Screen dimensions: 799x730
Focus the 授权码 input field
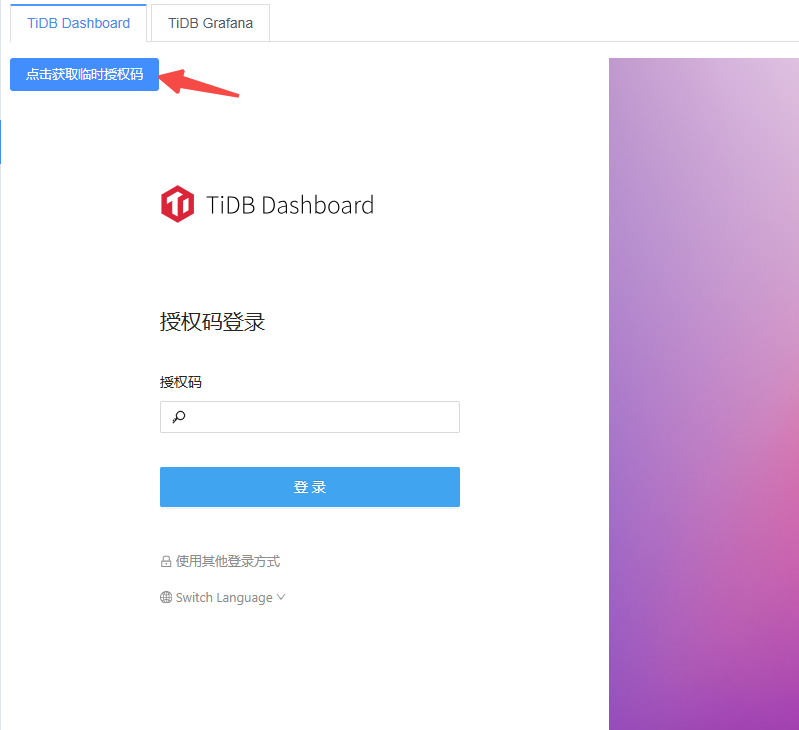[310, 417]
